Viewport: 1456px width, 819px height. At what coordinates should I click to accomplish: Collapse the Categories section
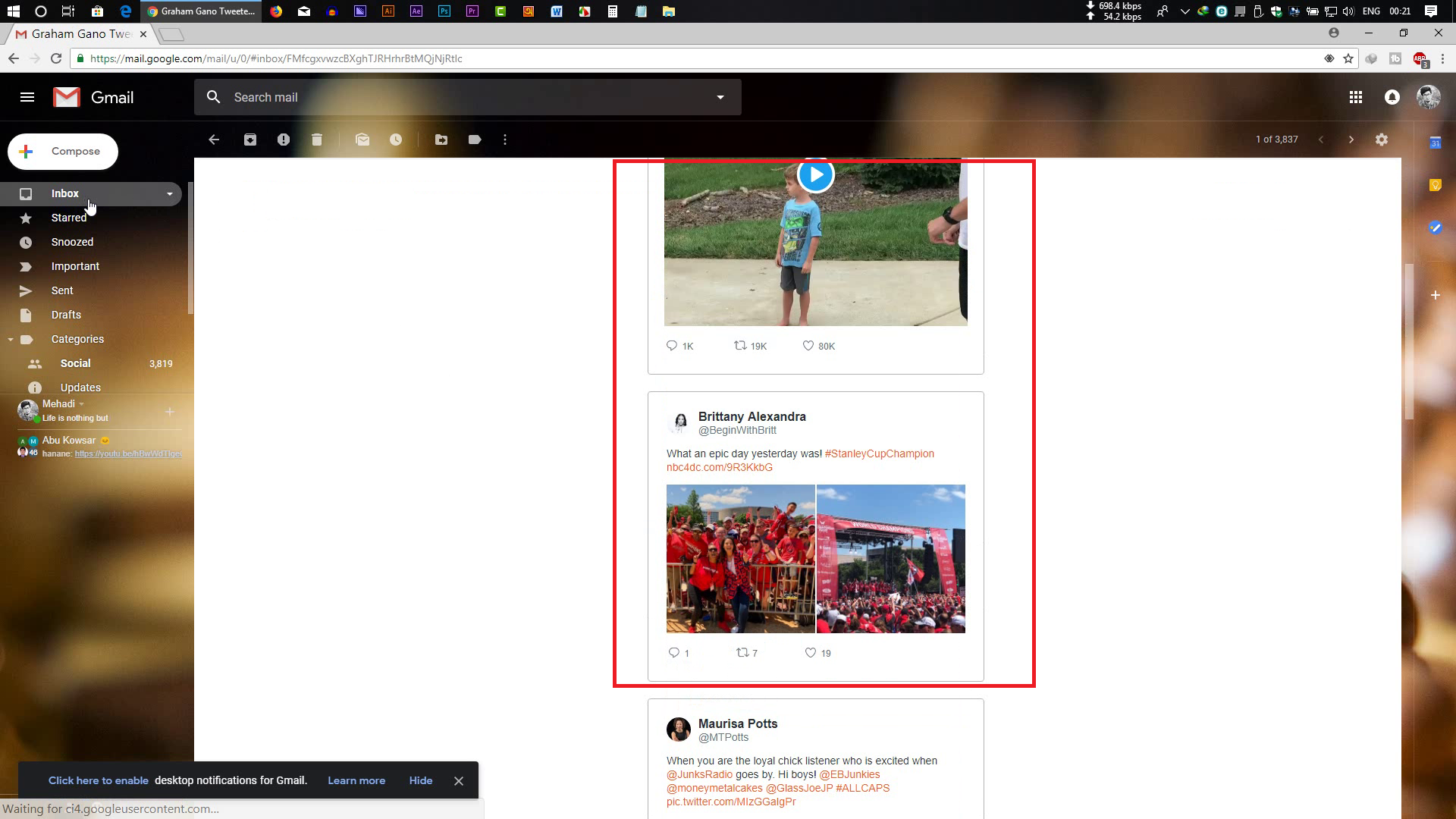[x=11, y=339]
